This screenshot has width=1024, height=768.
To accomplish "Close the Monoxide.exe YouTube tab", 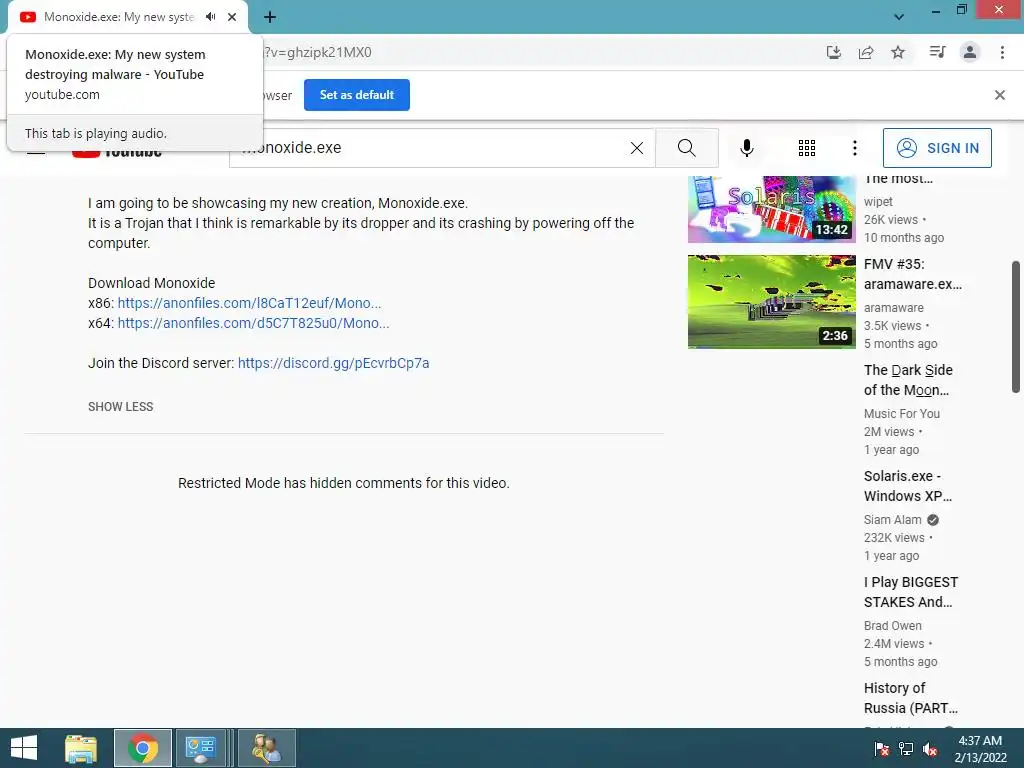I will point(232,17).
